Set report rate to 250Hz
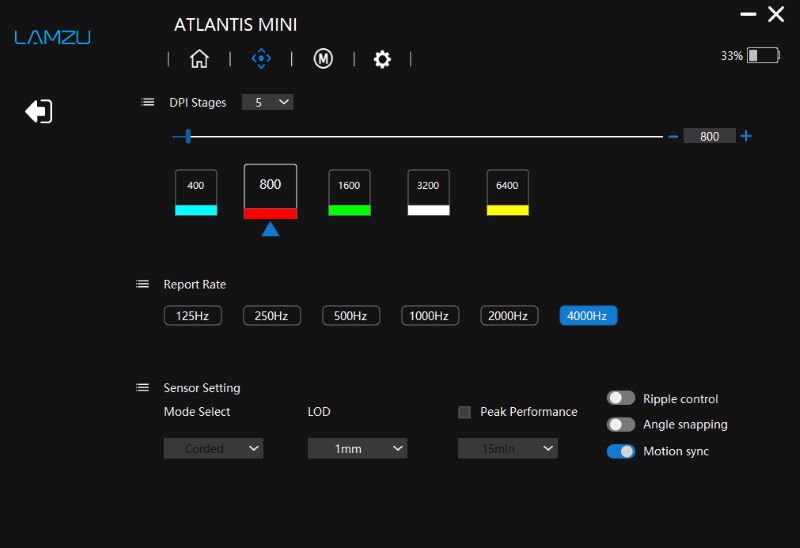Screen dimensions: 800x548 272,316
